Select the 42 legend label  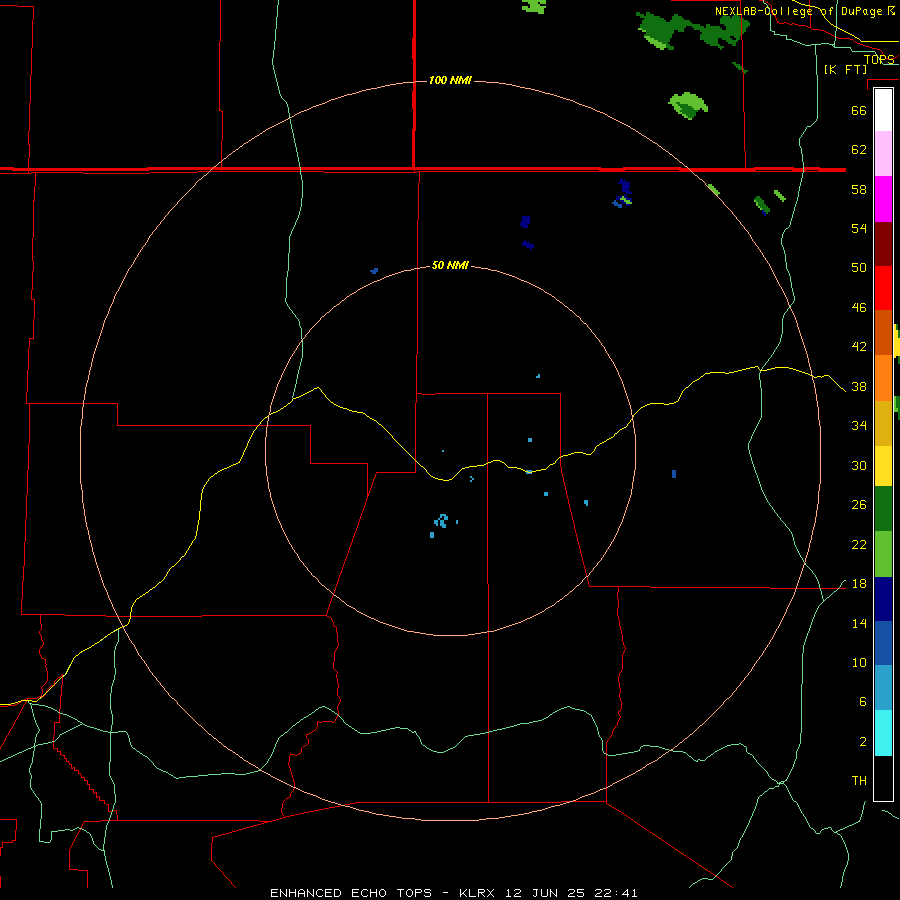[x=859, y=347]
